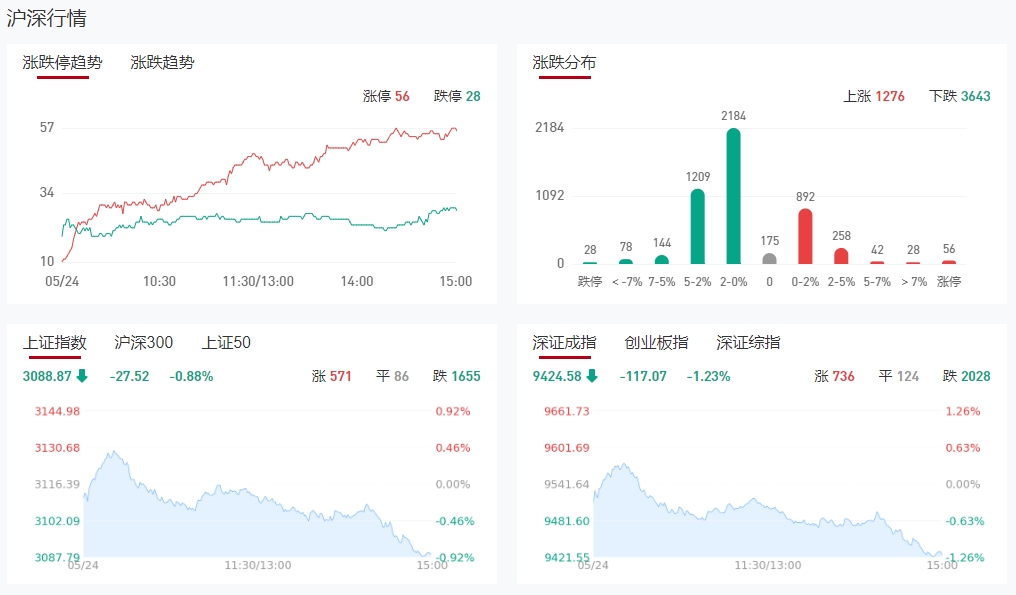Select the 涨跌停趋势 tab
Image resolution: width=1016 pixels, height=595 pixels.
pyautogui.click(x=62, y=62)
